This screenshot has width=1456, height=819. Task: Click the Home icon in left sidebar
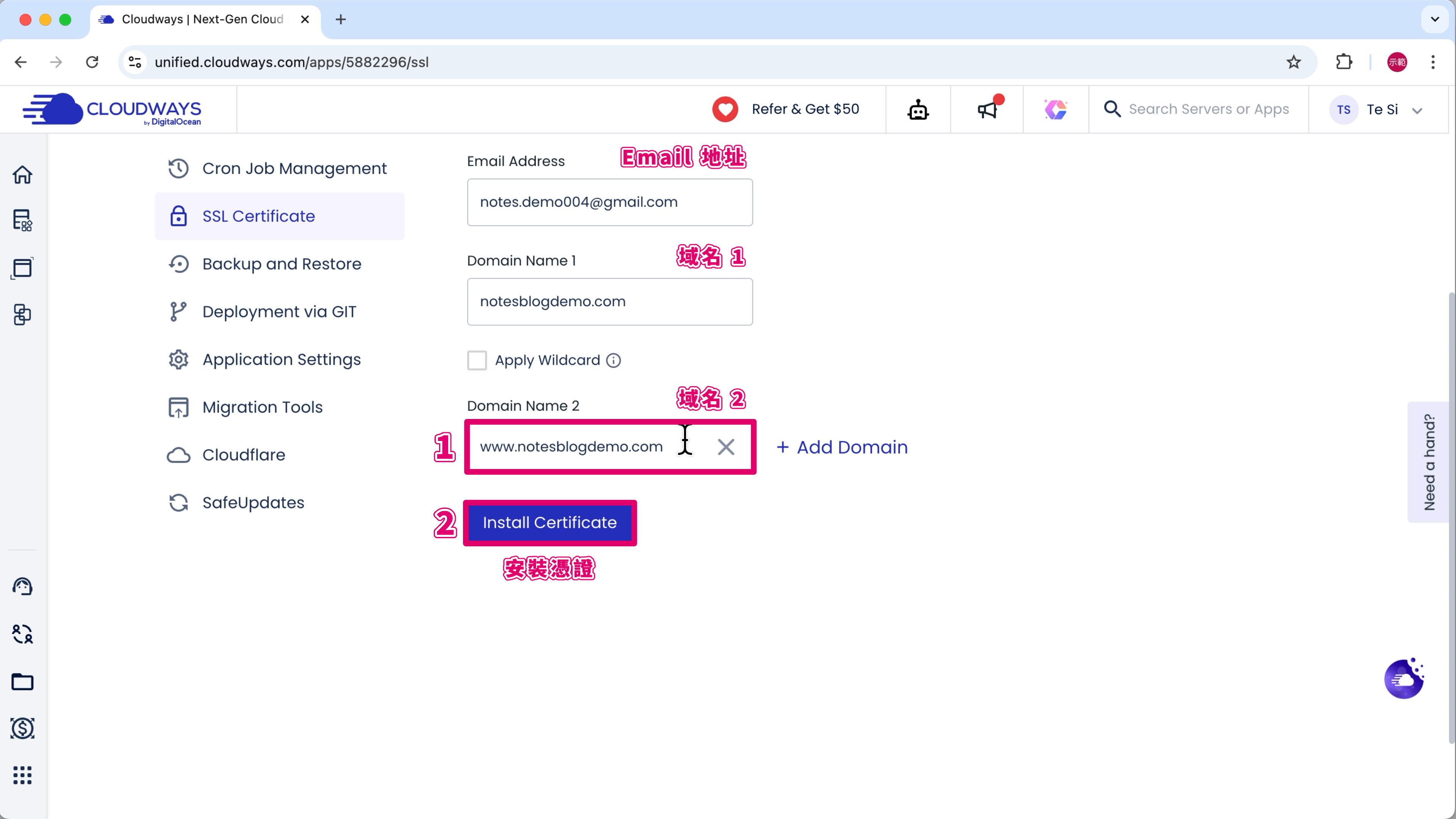click(x=23, y=175)
